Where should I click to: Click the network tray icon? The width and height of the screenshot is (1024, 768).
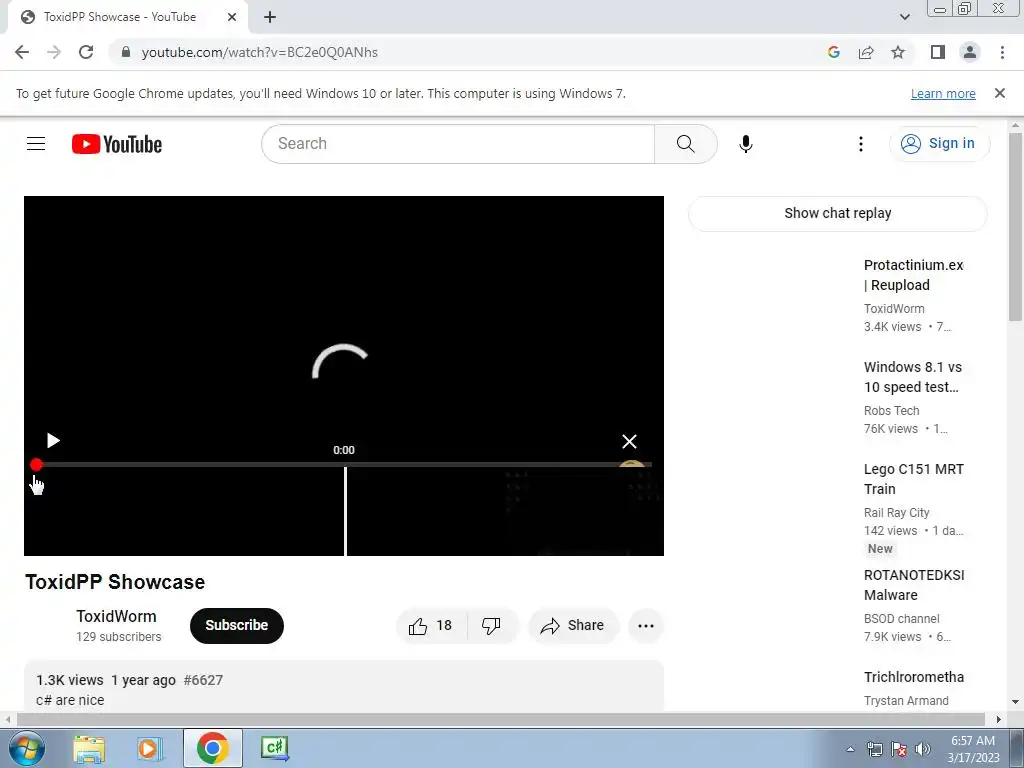pyautogui.click(x=874, y=749)
